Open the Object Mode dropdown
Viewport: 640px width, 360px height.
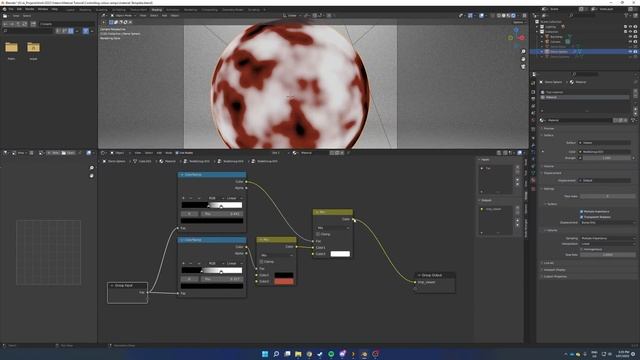tap(123, 16)
